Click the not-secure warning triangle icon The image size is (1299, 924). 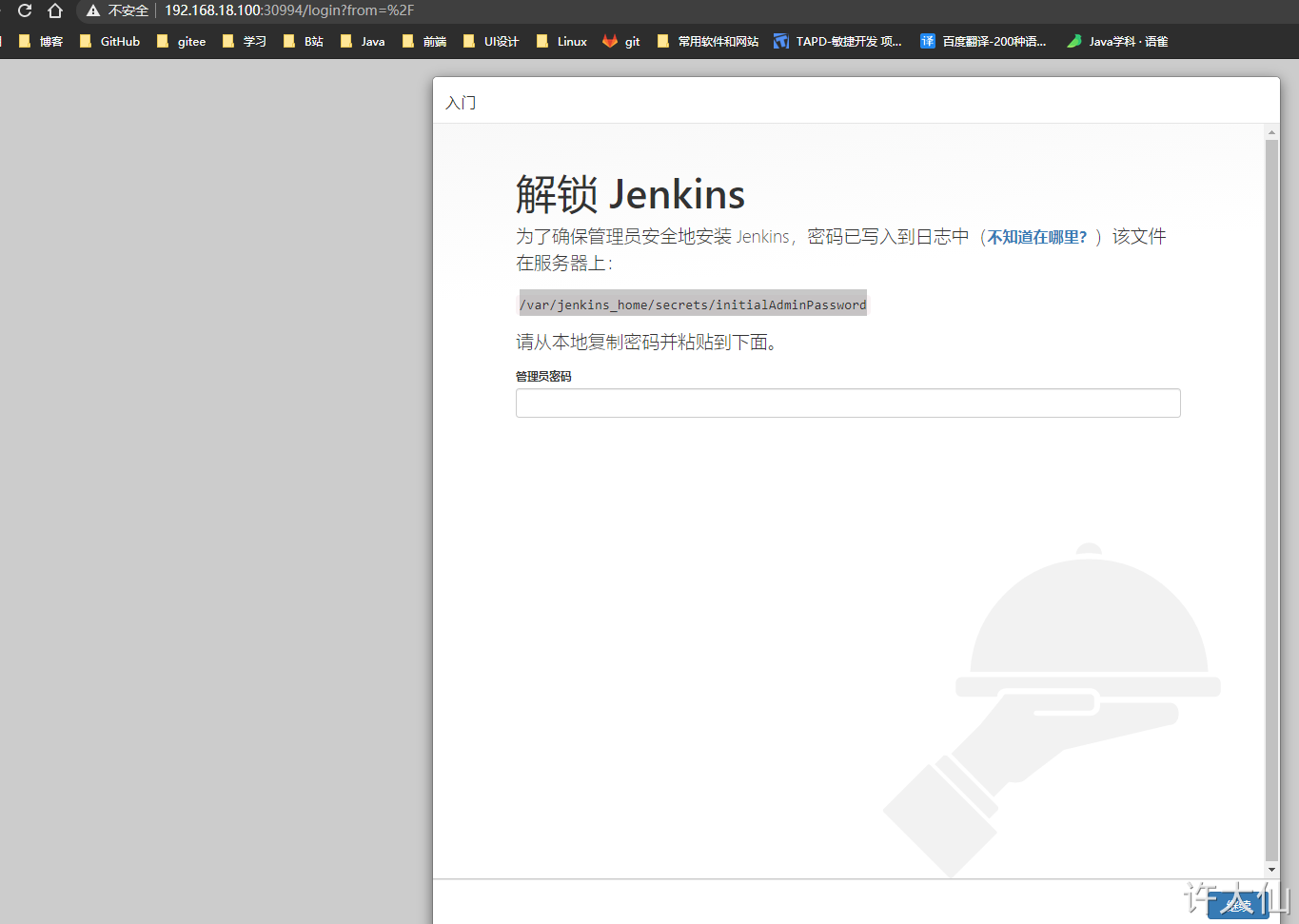click(93, 10)
